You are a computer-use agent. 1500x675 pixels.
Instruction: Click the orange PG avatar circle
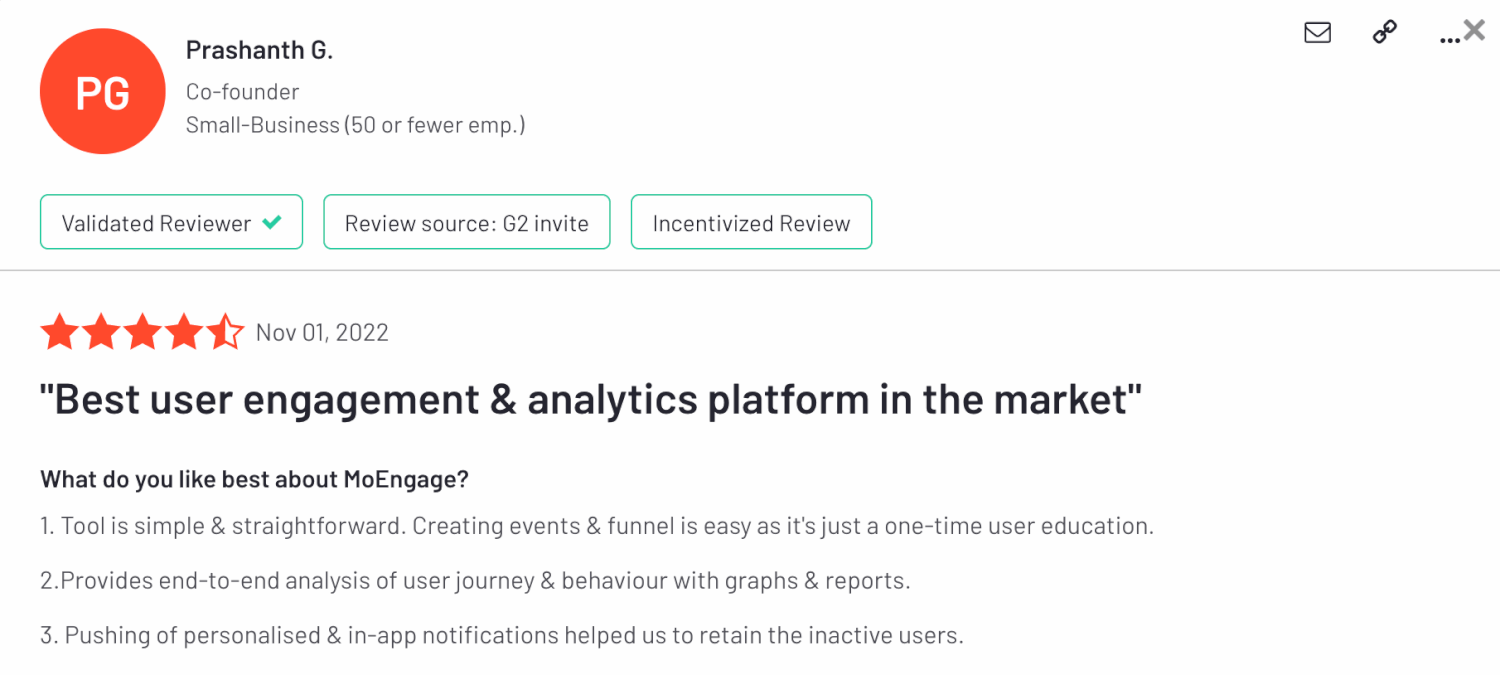coord(102,91)
